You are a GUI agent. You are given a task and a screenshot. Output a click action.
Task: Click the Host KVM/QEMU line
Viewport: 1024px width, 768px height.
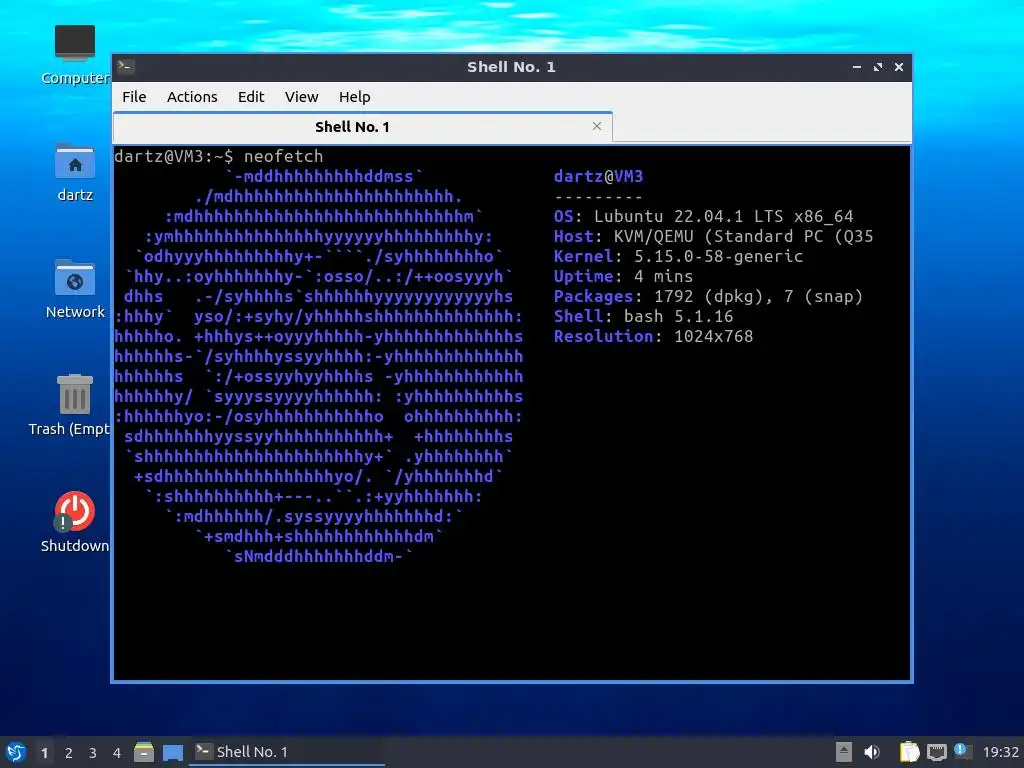click(713, 236)
